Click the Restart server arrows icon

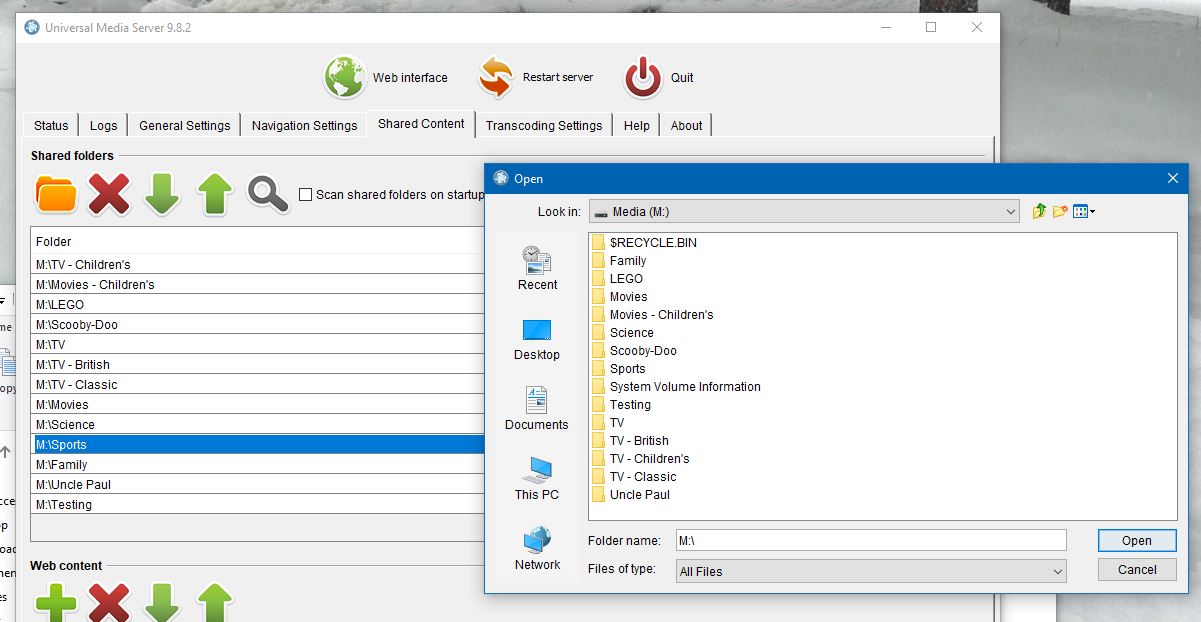coord(495,77)
